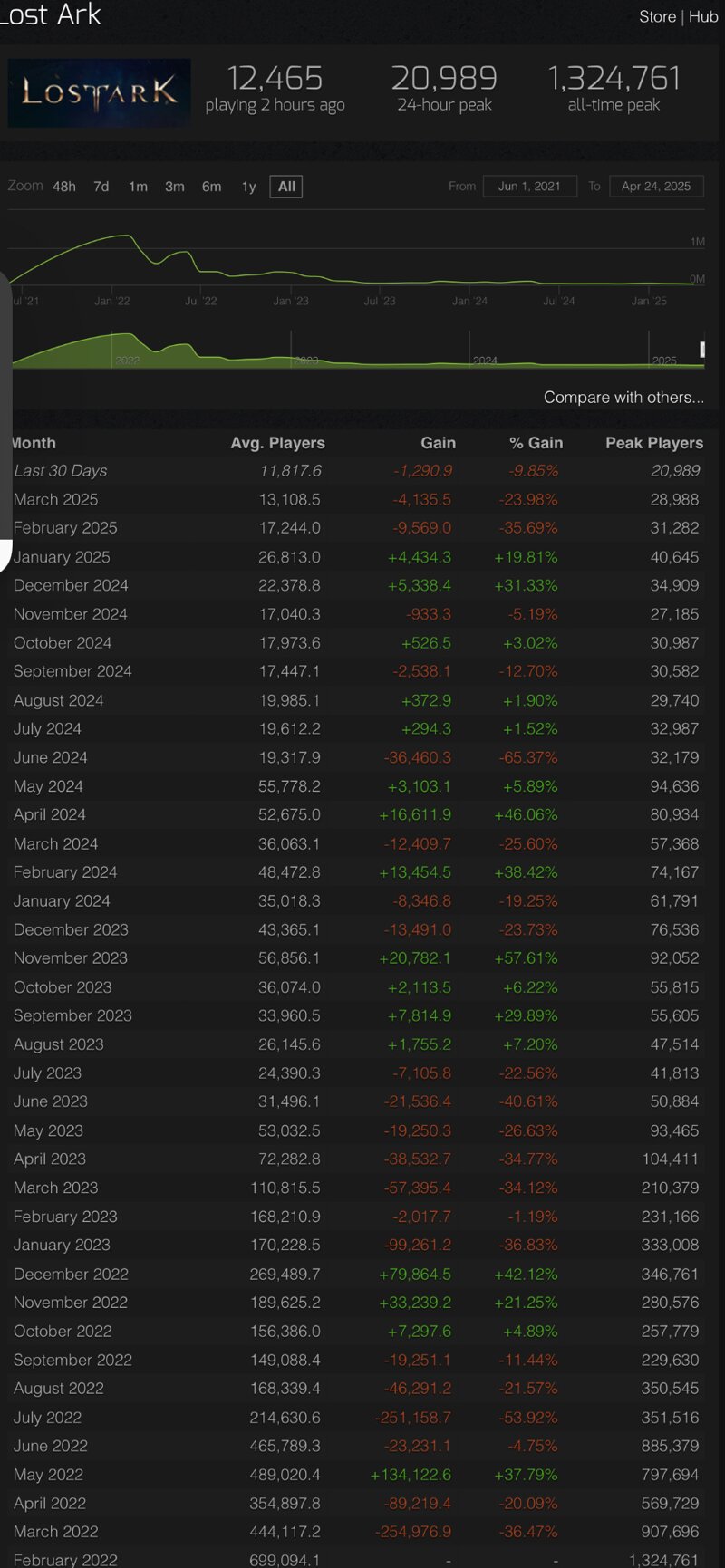Click the 20,989 24-hour peak value
Viewport: 725px width, 1568px height.
(444, 78)
